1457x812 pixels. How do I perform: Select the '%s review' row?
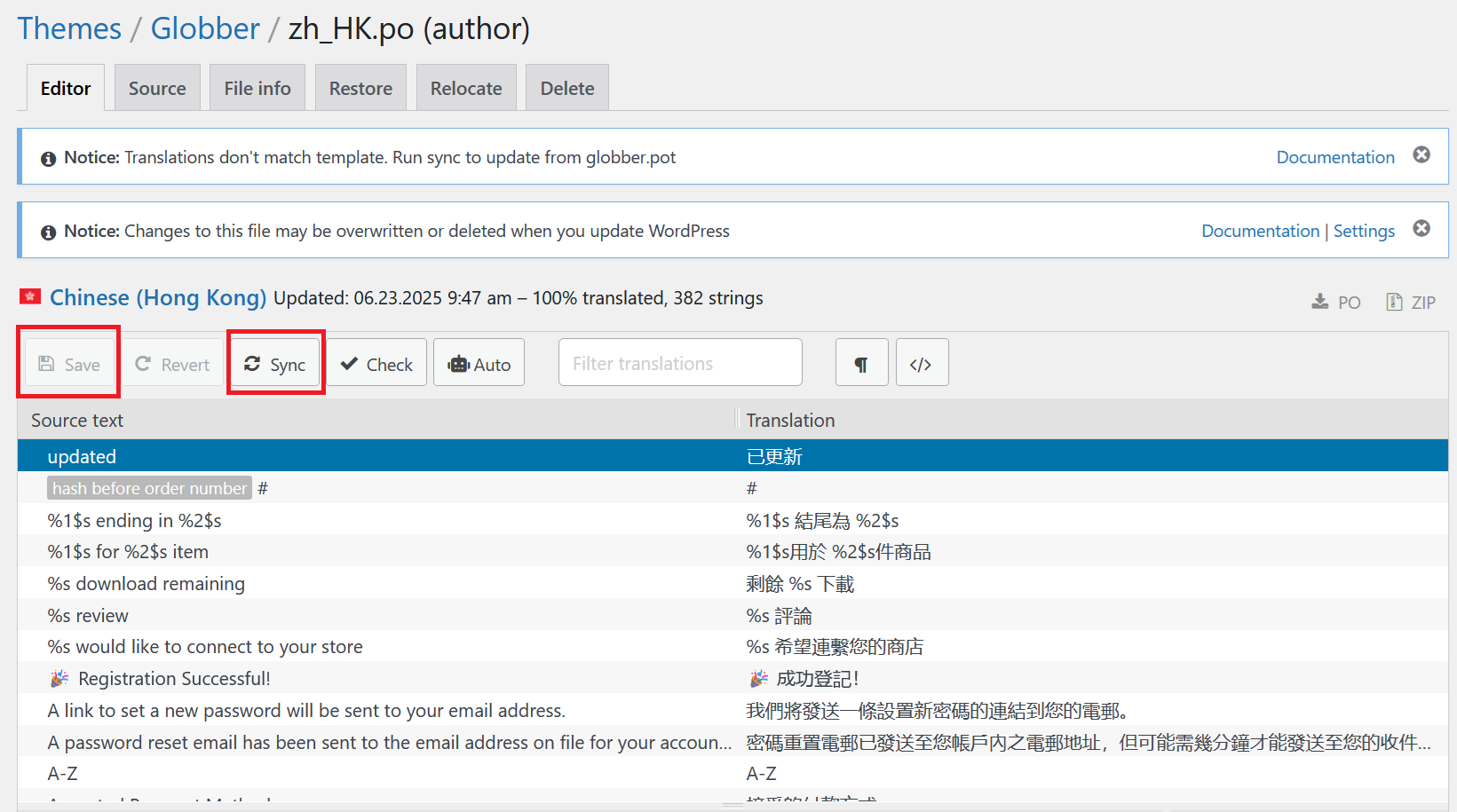pyautogui.click(x=732, y=615)
